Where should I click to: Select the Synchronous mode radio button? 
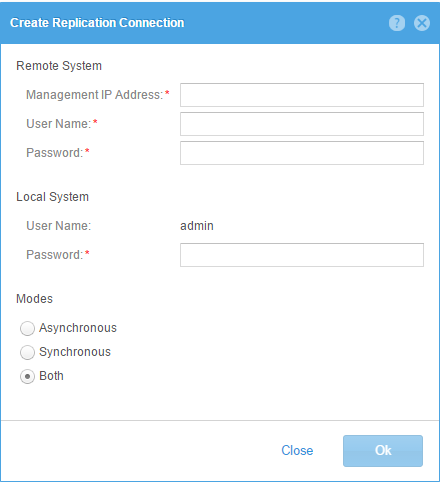[x=27, y=352]
